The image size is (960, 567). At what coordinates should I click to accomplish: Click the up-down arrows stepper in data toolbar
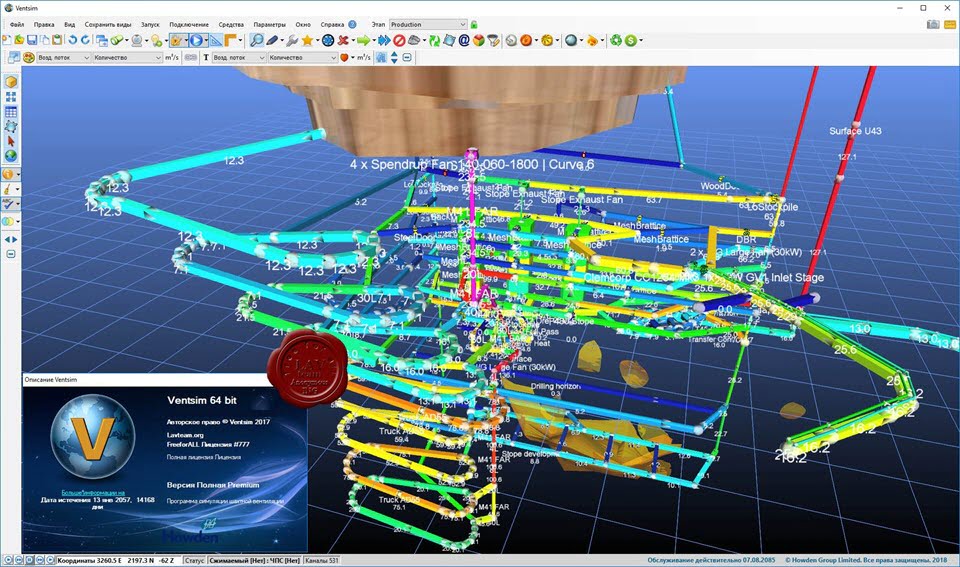394,58
